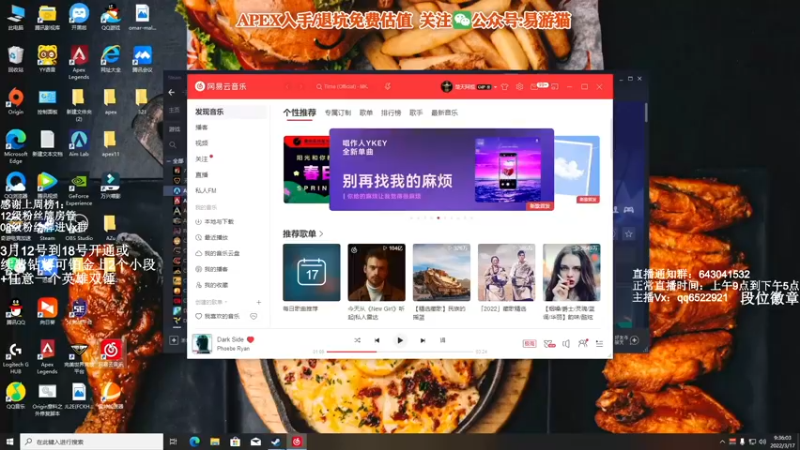800x450 pixels.
Task: Open listen together people icon
Action: [583, 343]
